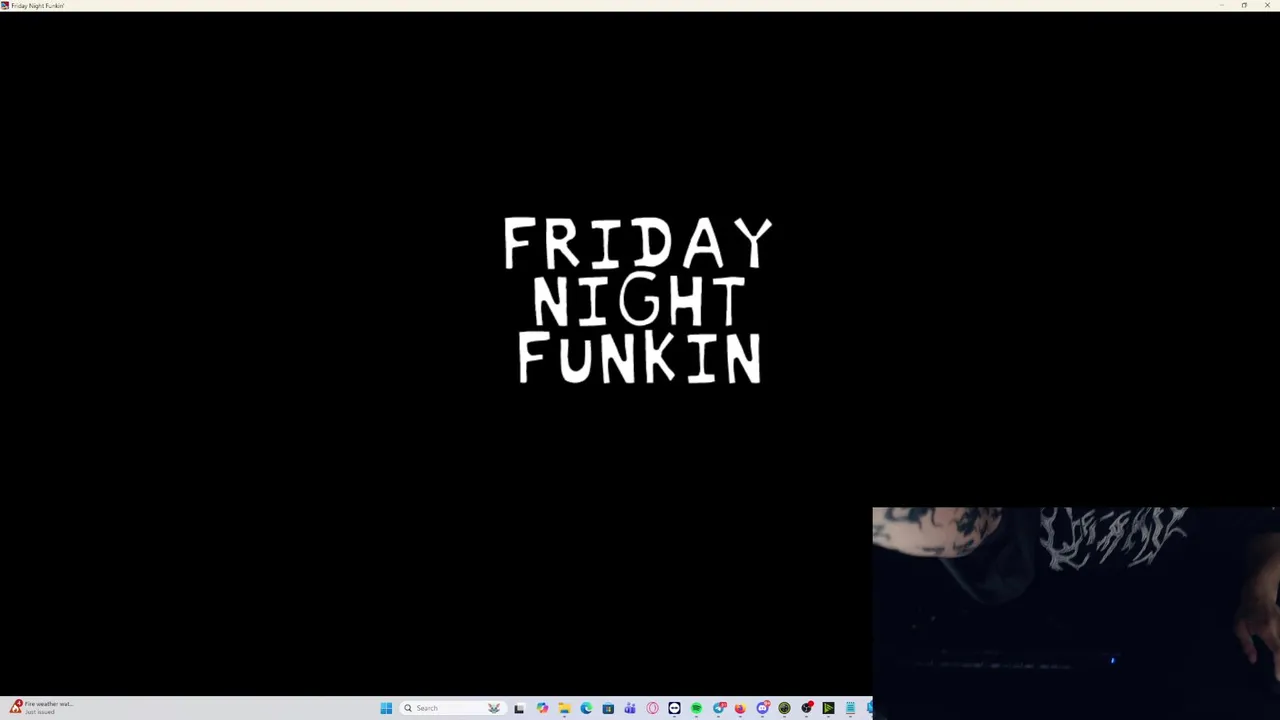This screenshot has width=1280, height=720.
Task: Open Firefox from the taskbar
Action: (x=740, y=708)
